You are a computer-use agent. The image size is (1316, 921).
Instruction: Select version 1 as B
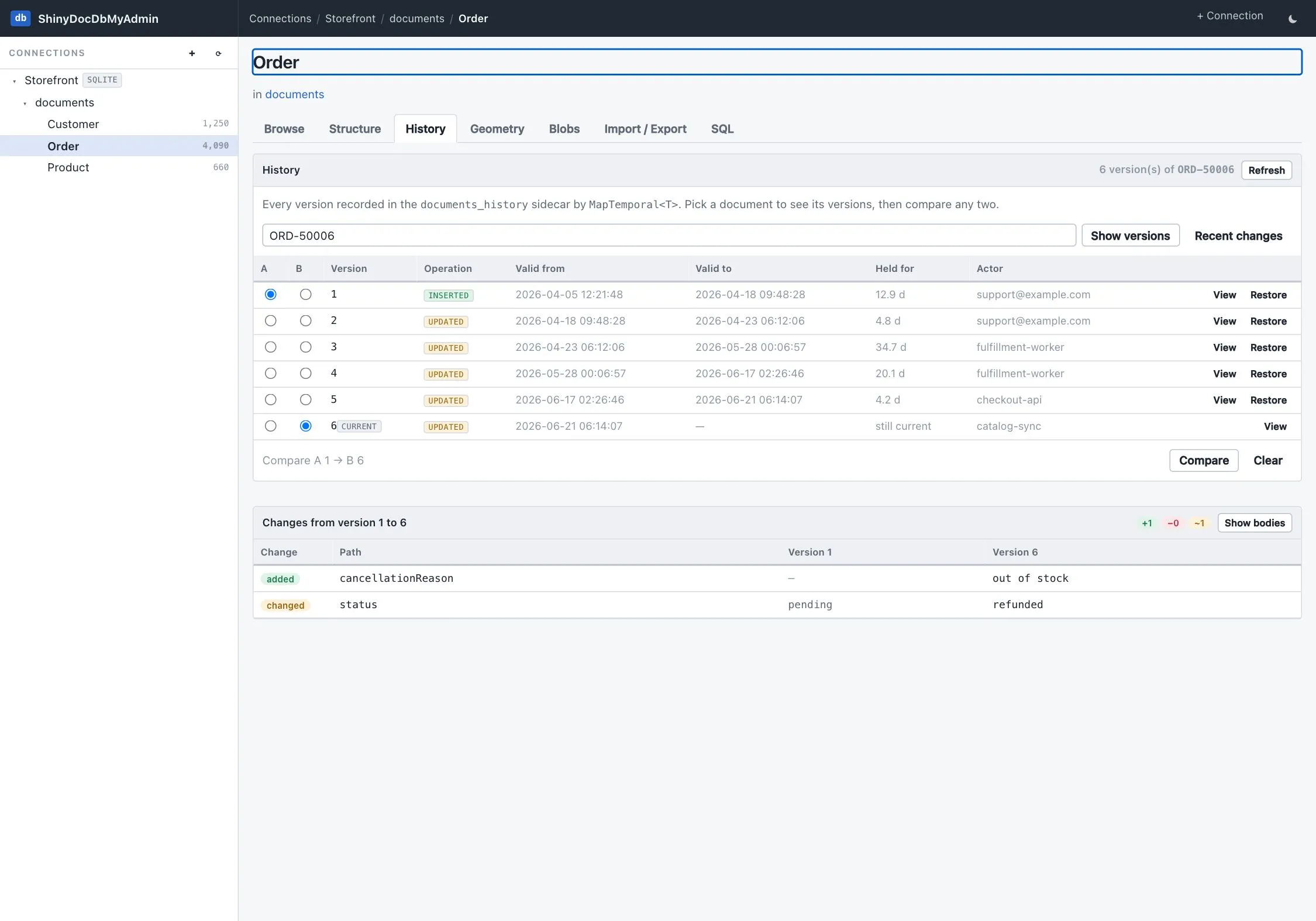305,295
